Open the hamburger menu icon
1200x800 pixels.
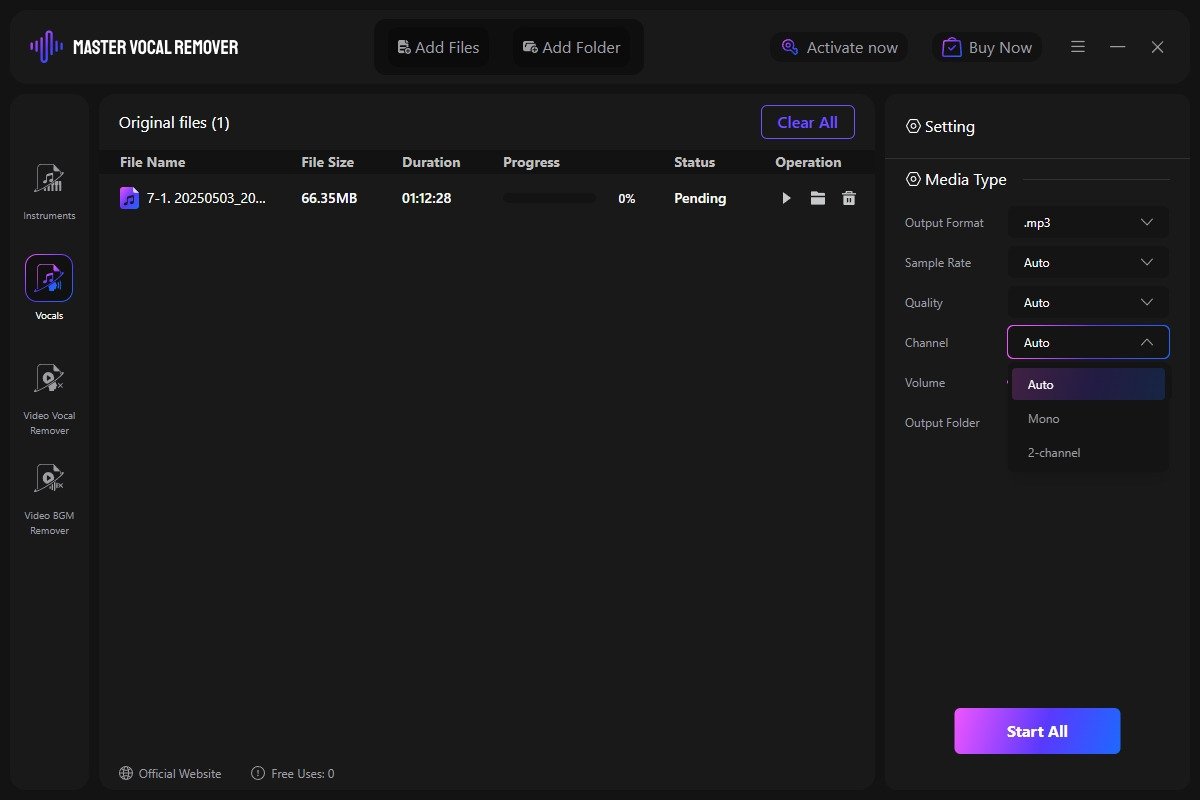[x=1078, y=47]
